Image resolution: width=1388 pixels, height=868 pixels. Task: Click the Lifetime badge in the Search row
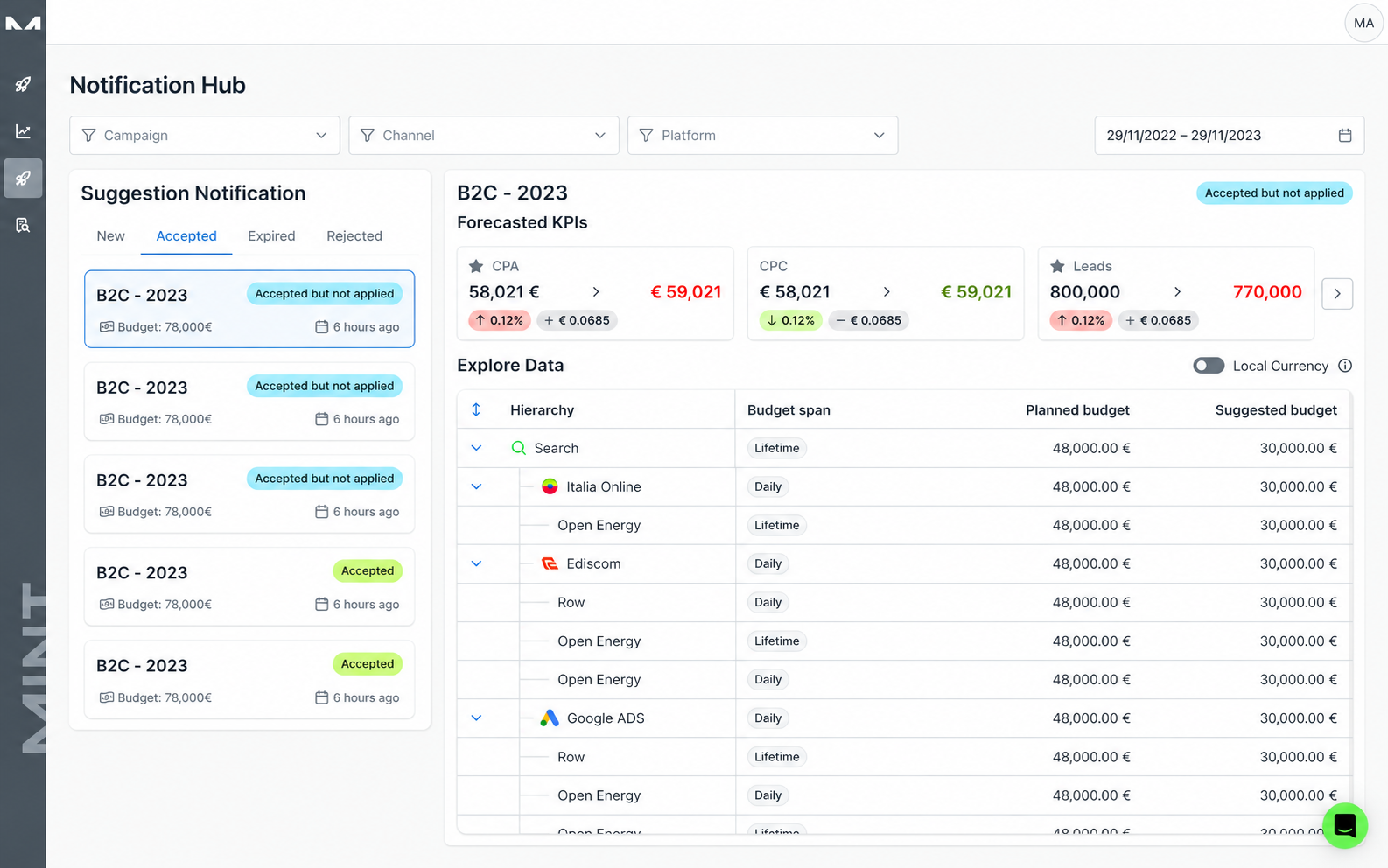tap(777, 448)
